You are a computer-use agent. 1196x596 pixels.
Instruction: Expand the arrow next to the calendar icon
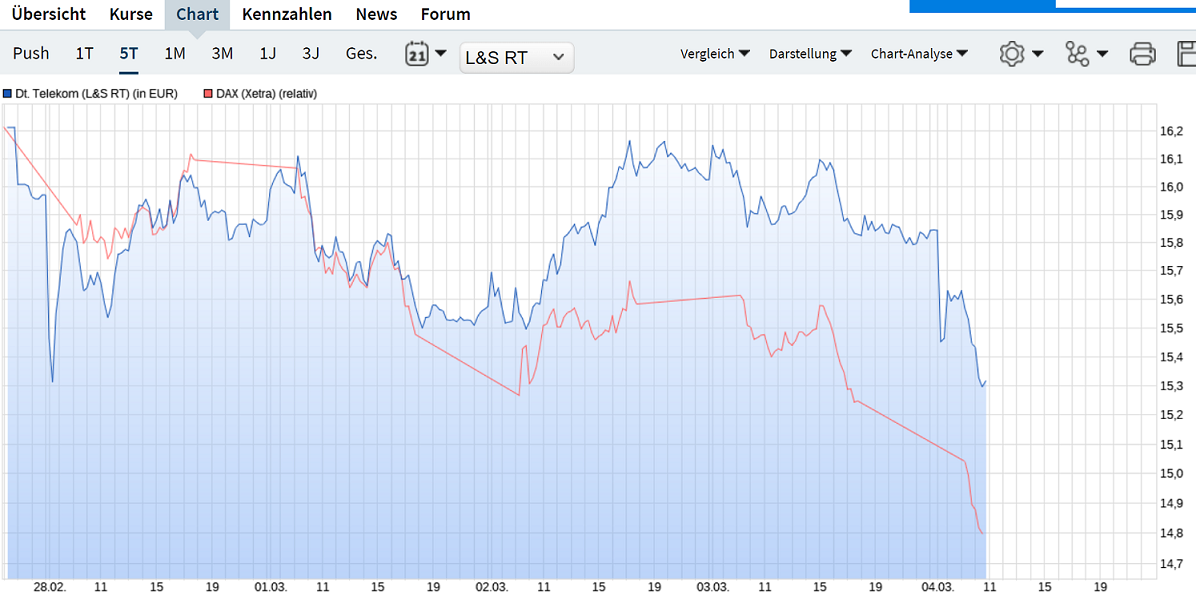440,54
